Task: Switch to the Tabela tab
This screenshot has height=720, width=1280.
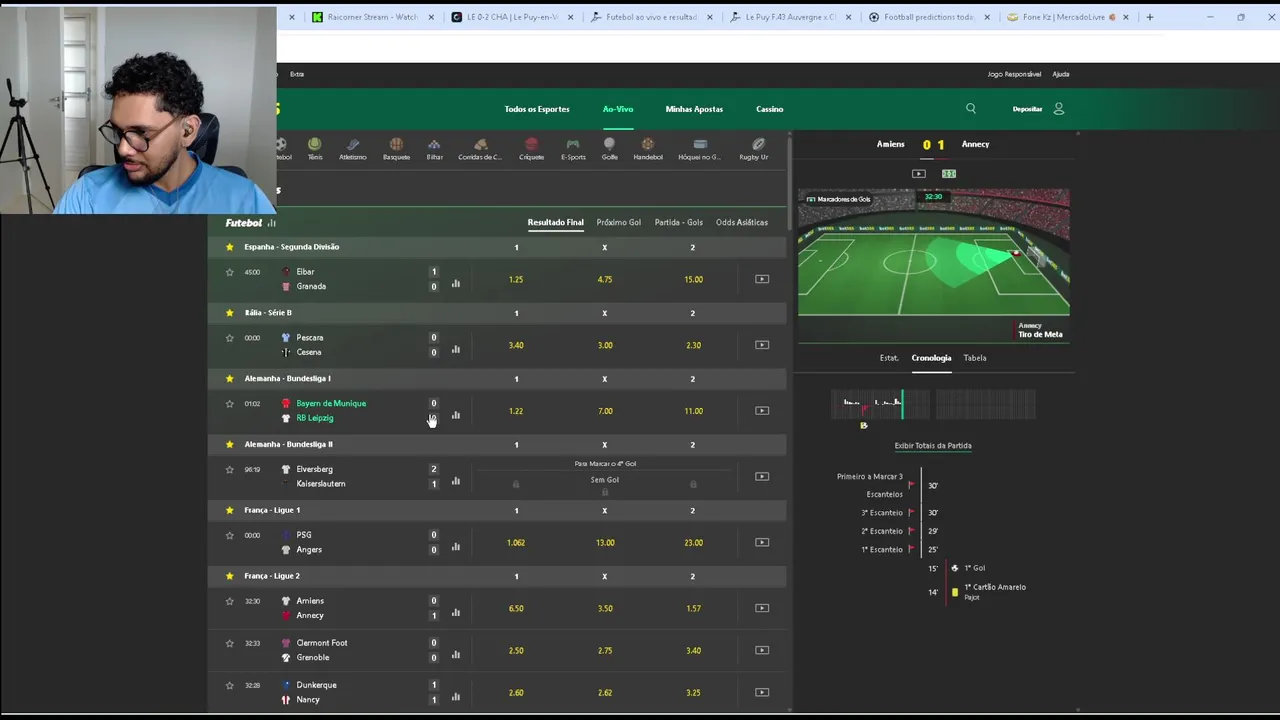Action: [x=975, y=358]
